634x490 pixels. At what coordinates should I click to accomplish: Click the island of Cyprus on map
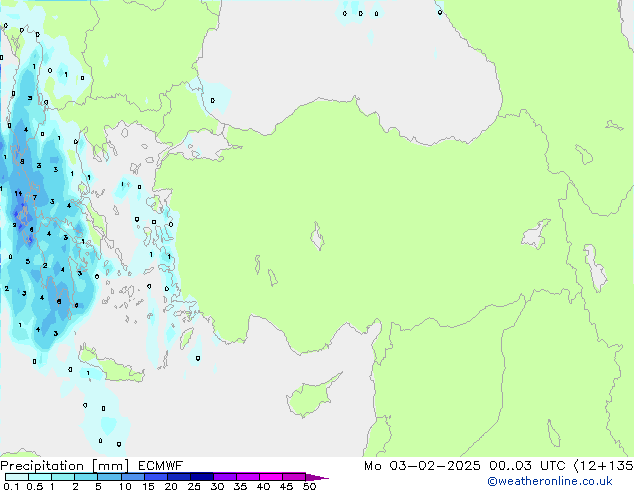click(x=309, y=393)
